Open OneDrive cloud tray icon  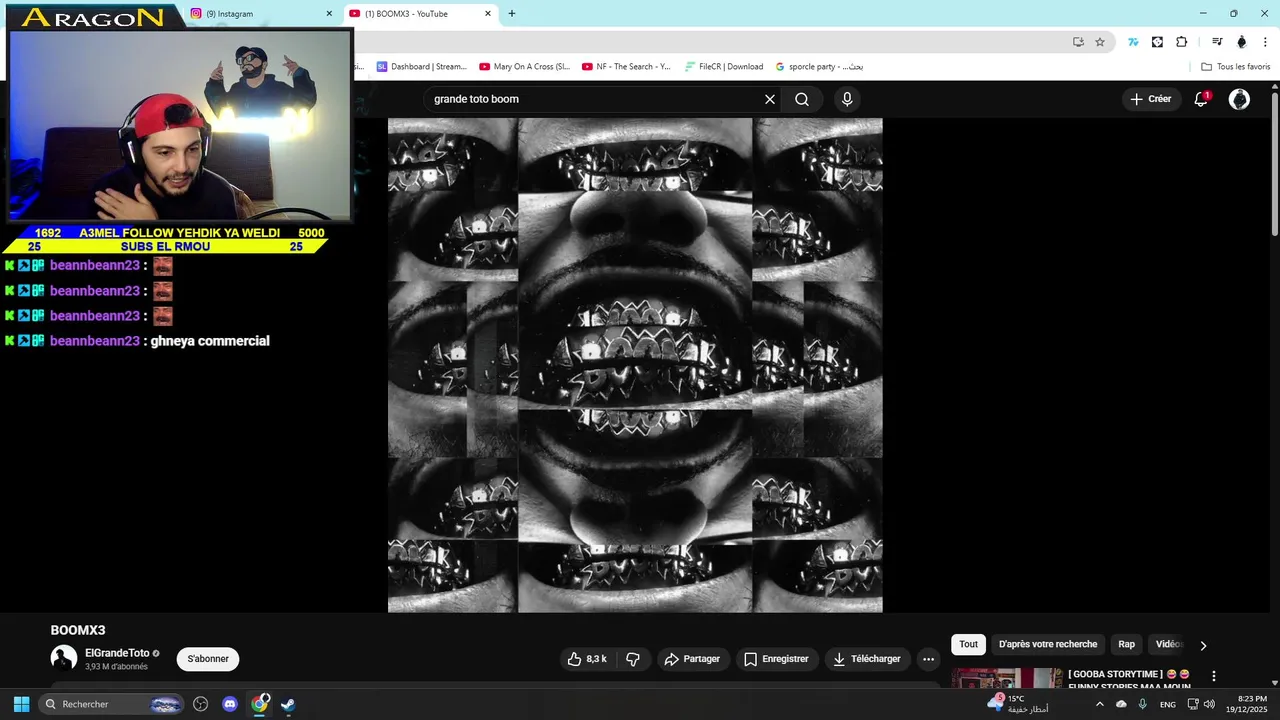click(1121, 704)
